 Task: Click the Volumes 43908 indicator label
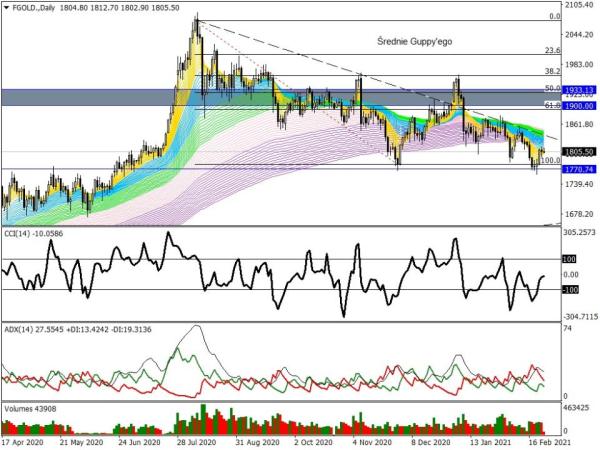(x=32, y=409)
